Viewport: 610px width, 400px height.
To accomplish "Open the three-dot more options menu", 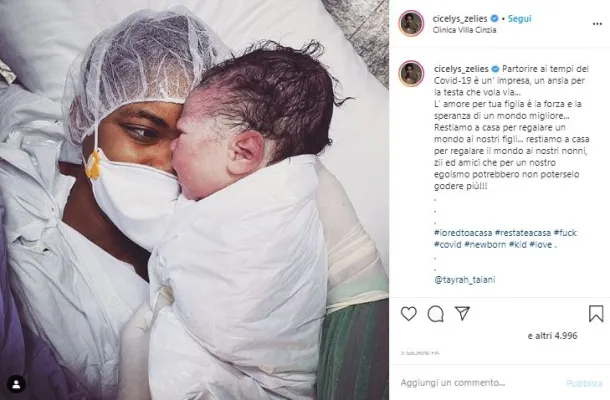I will [x=597, y=24].
